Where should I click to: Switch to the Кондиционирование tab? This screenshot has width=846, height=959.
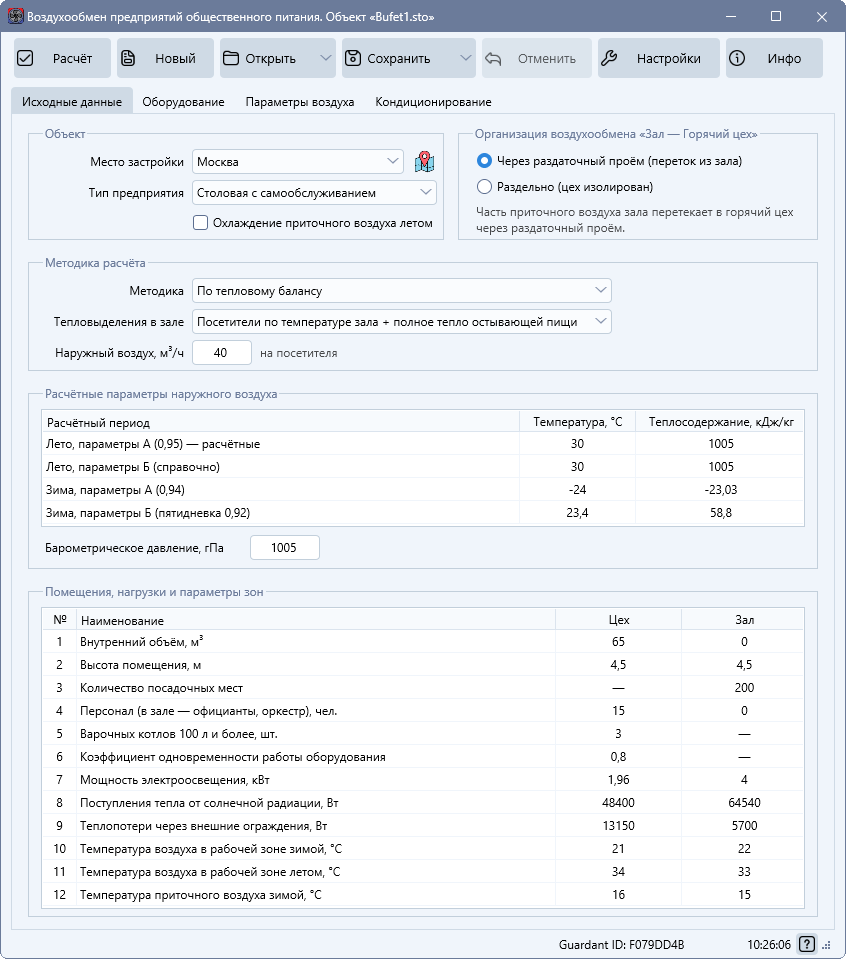[433, 102]
